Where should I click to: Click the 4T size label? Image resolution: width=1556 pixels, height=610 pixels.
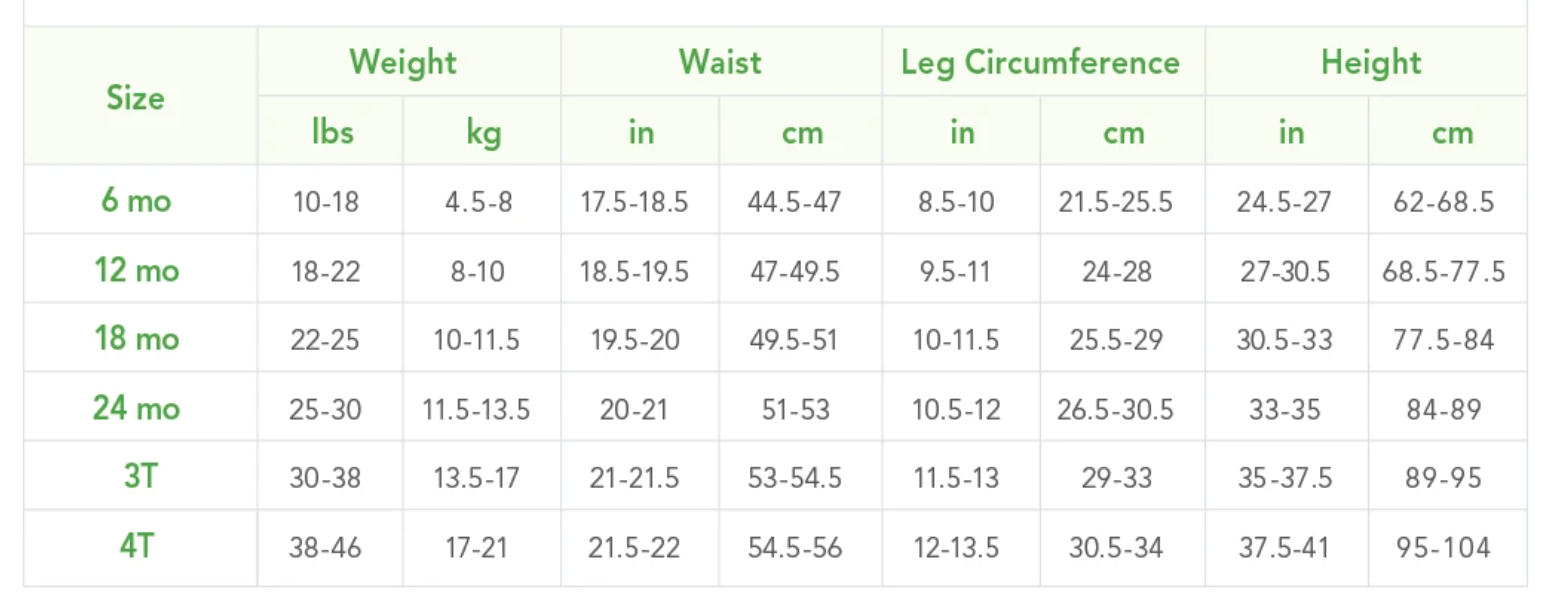click(136, 546)
